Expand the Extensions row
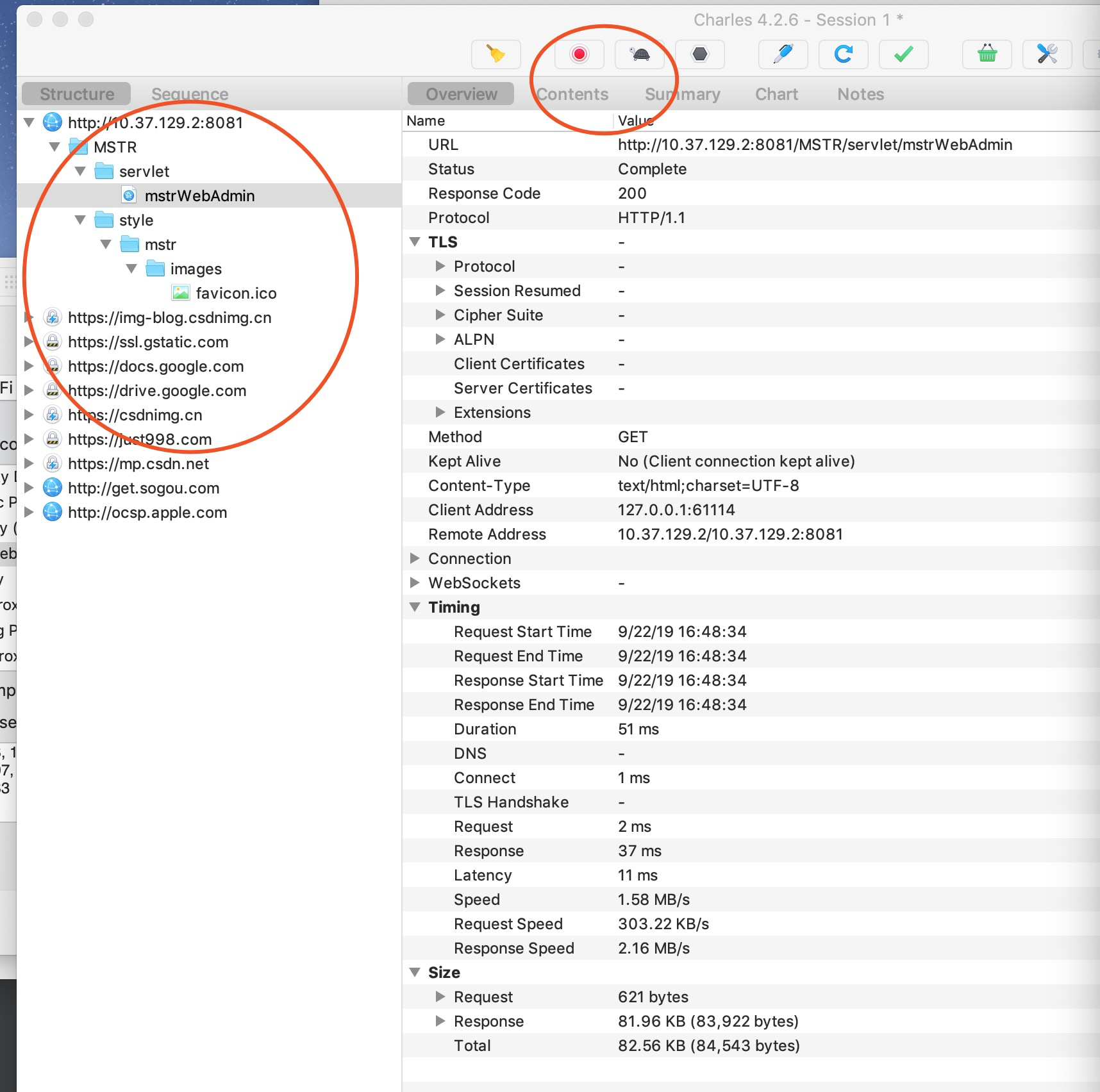The width and height of the screenshot is (1100, 1092). (440, 412)
